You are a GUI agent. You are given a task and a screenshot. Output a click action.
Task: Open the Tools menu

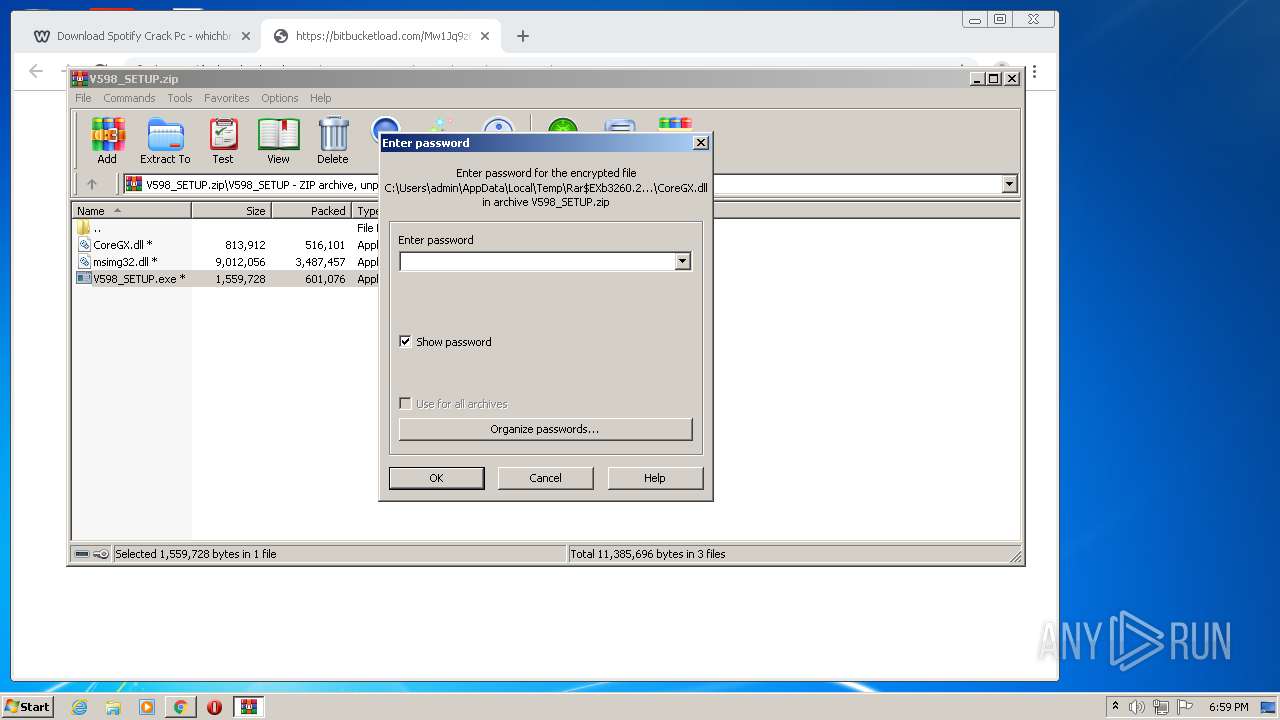pyautogui.click(x=180, y=98)
